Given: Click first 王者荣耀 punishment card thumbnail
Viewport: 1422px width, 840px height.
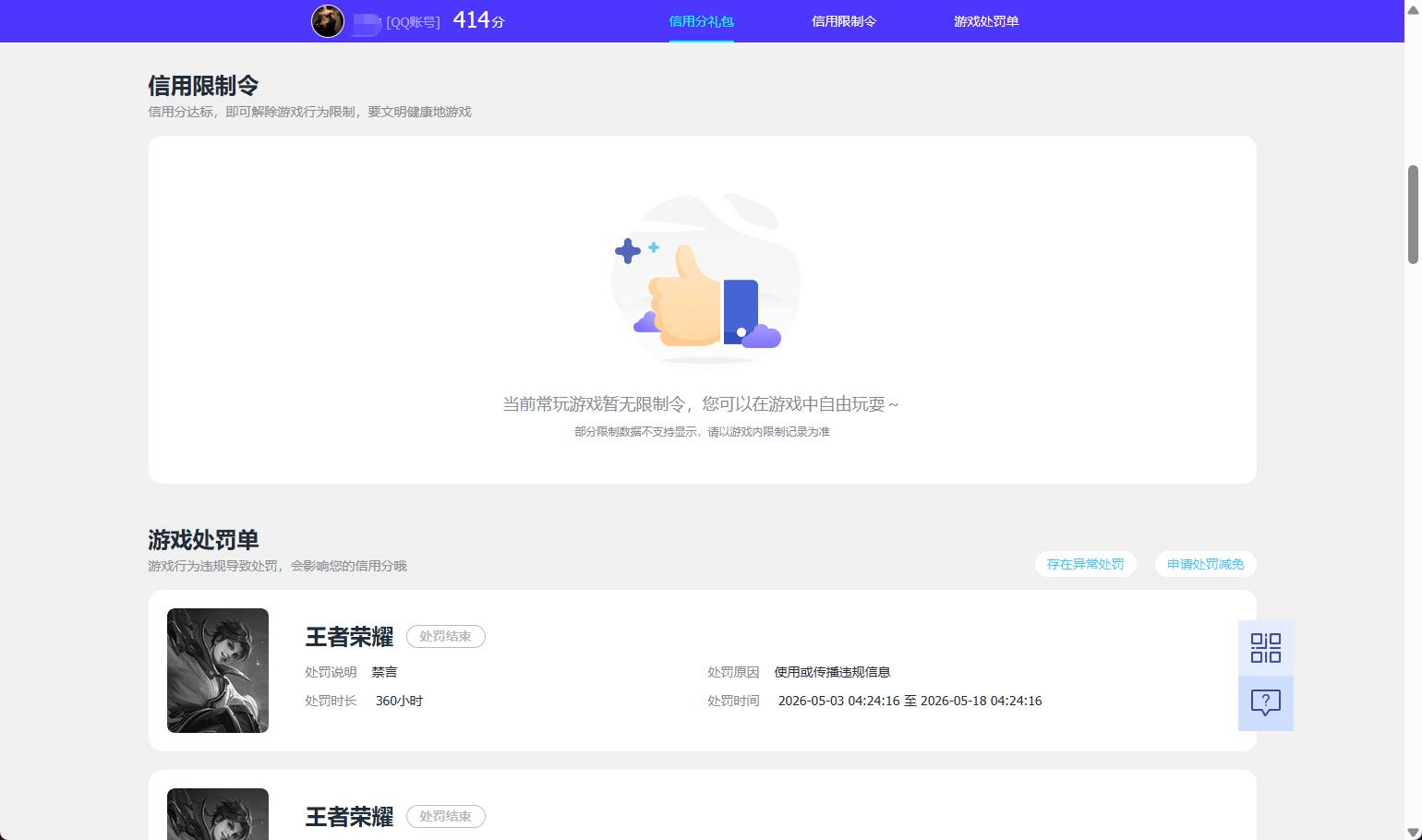Looking at the screenshot, I should click(x=218, y=670).
